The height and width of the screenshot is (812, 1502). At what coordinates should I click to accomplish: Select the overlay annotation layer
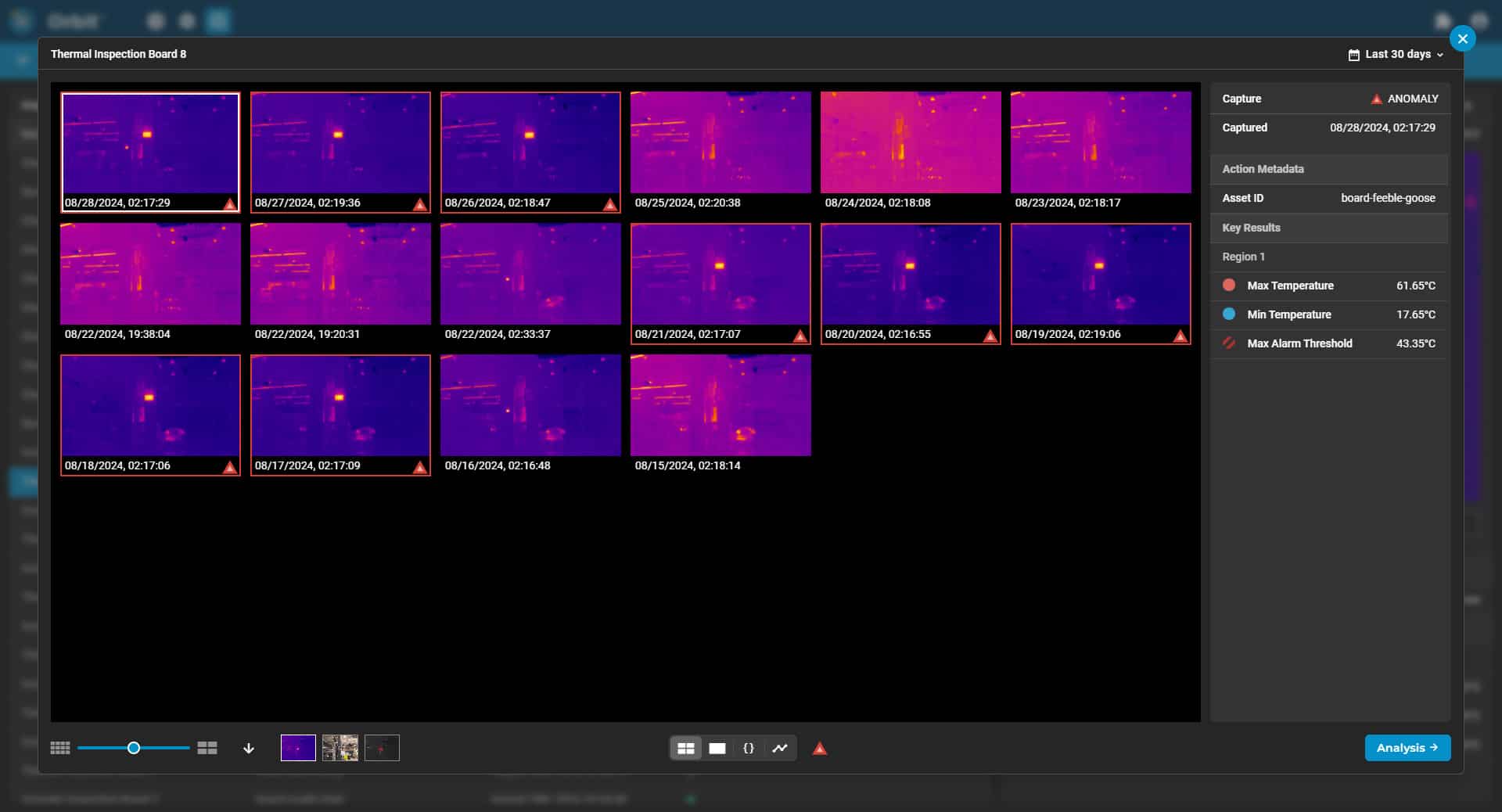[382, 748]
